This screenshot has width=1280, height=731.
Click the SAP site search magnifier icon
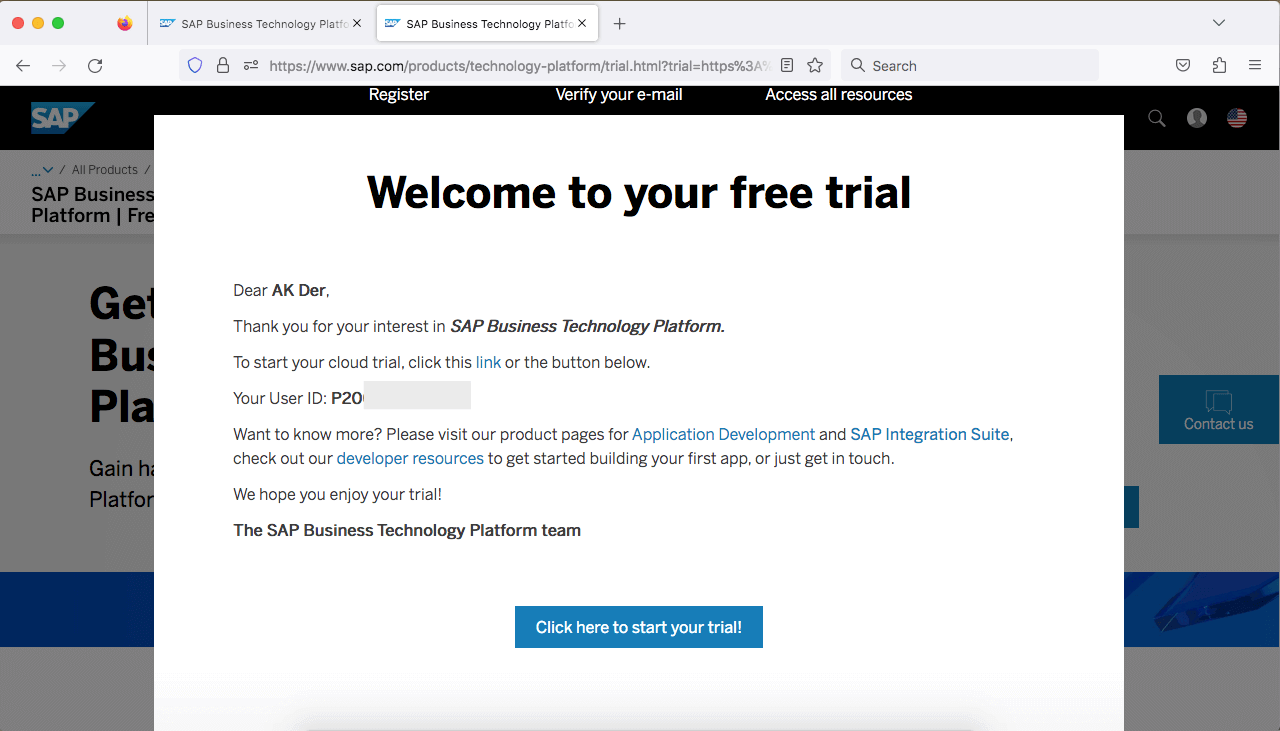click(x=1157, y=118)
